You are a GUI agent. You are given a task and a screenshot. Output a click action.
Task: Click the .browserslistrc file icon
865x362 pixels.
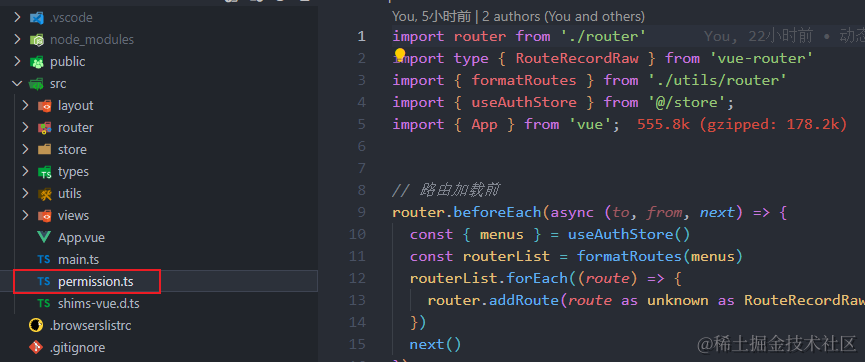coord(36,326)
